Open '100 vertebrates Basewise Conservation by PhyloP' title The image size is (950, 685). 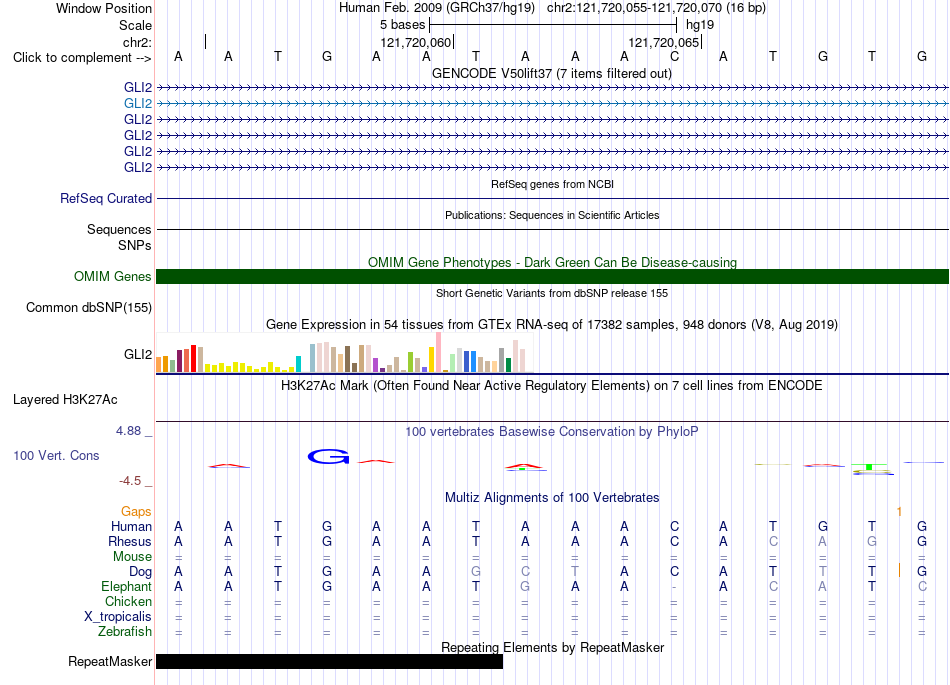pyautogui.click(x=552, y=432)
